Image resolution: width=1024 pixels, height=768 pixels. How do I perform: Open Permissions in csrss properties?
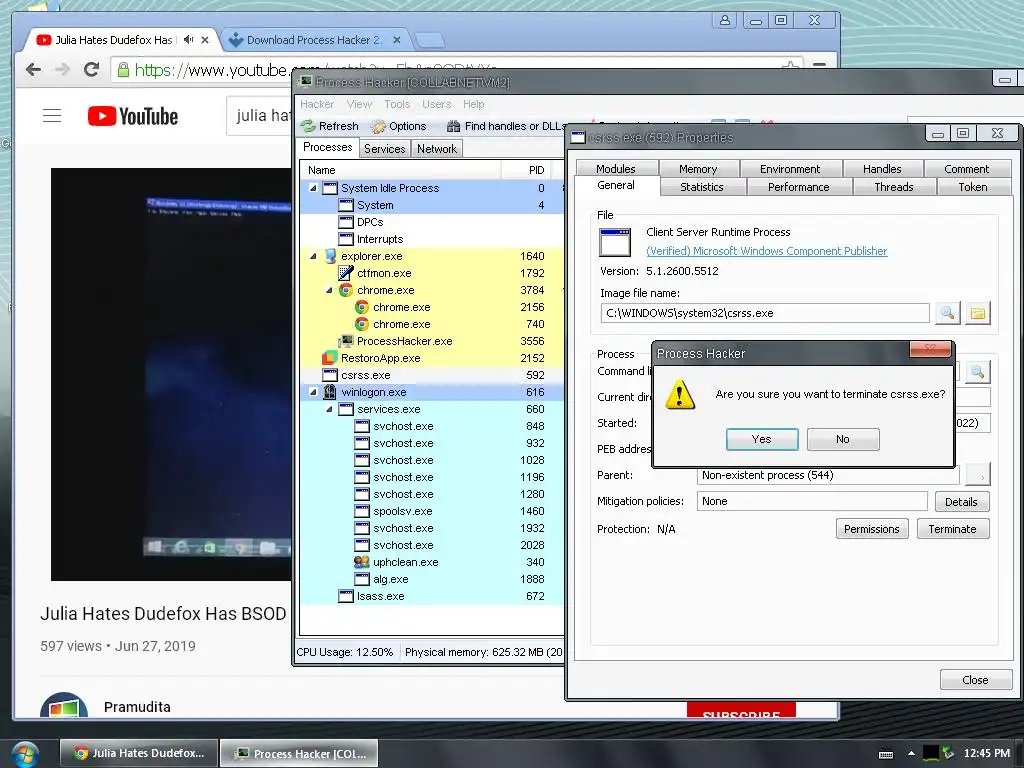pos(872,529)
